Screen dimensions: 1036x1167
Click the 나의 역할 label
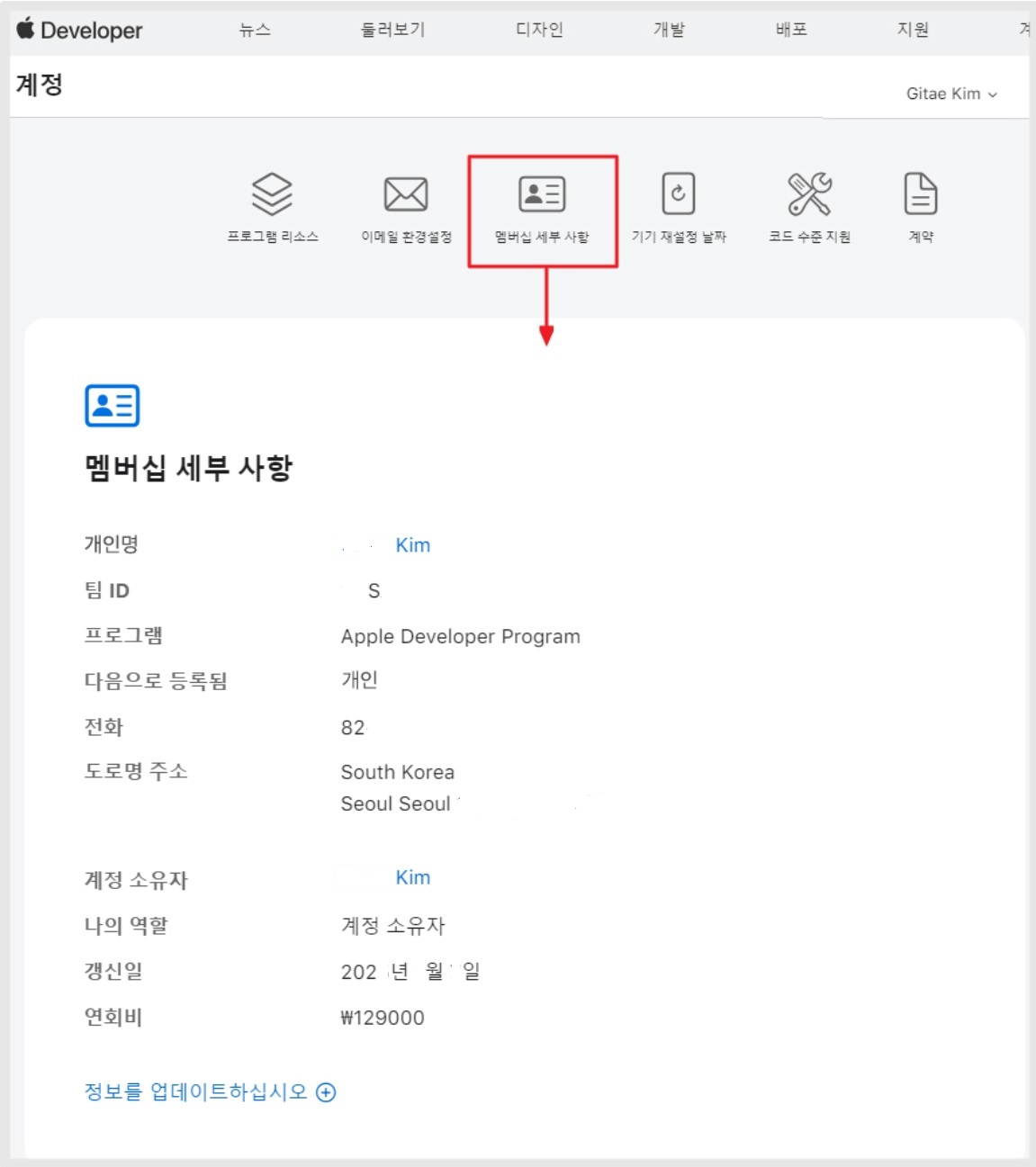coord(126,925)
